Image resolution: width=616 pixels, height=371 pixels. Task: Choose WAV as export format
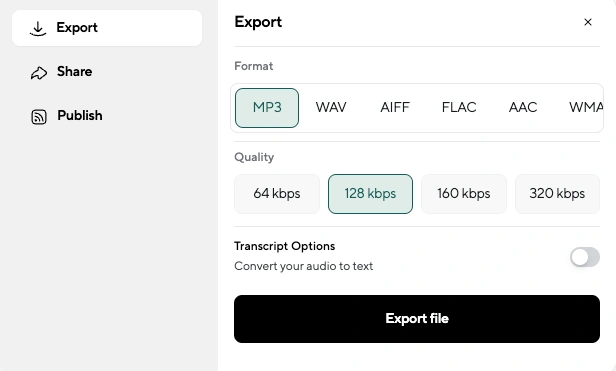tap(331, 108)
